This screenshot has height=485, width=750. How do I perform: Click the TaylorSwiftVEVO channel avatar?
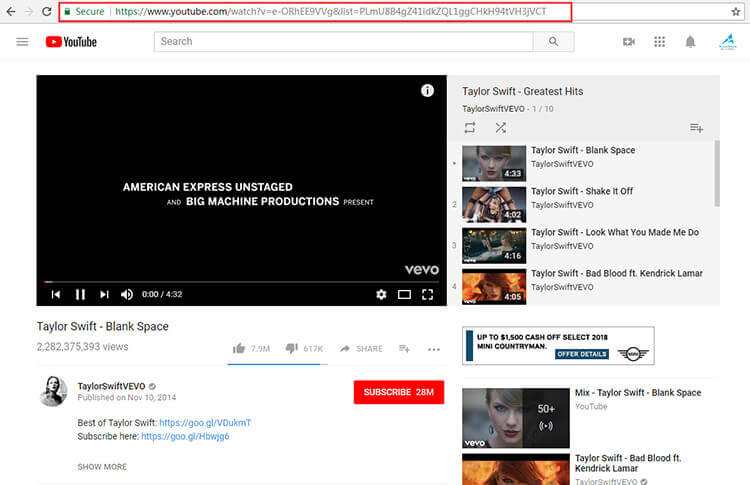pos(53,391)
